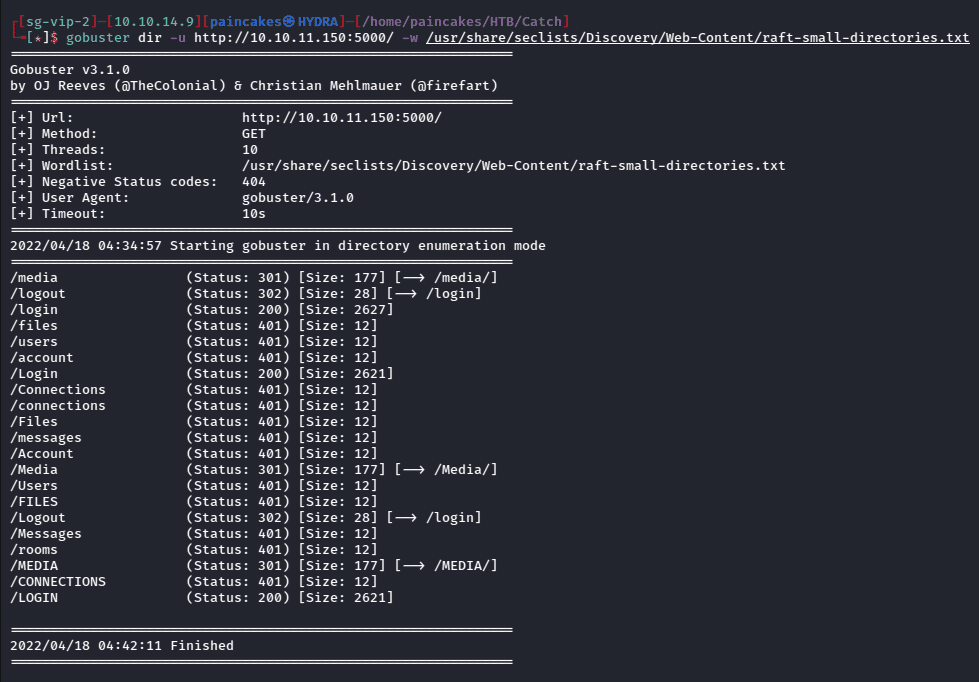The height and width of the screenshot is (682, 979).
Task: Click the /account result line
Action: pos(194,358)
